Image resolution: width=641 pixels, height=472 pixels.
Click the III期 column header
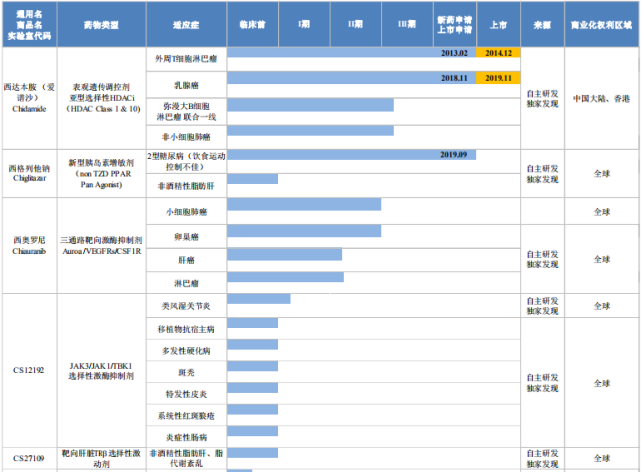(x=407, y=25)
